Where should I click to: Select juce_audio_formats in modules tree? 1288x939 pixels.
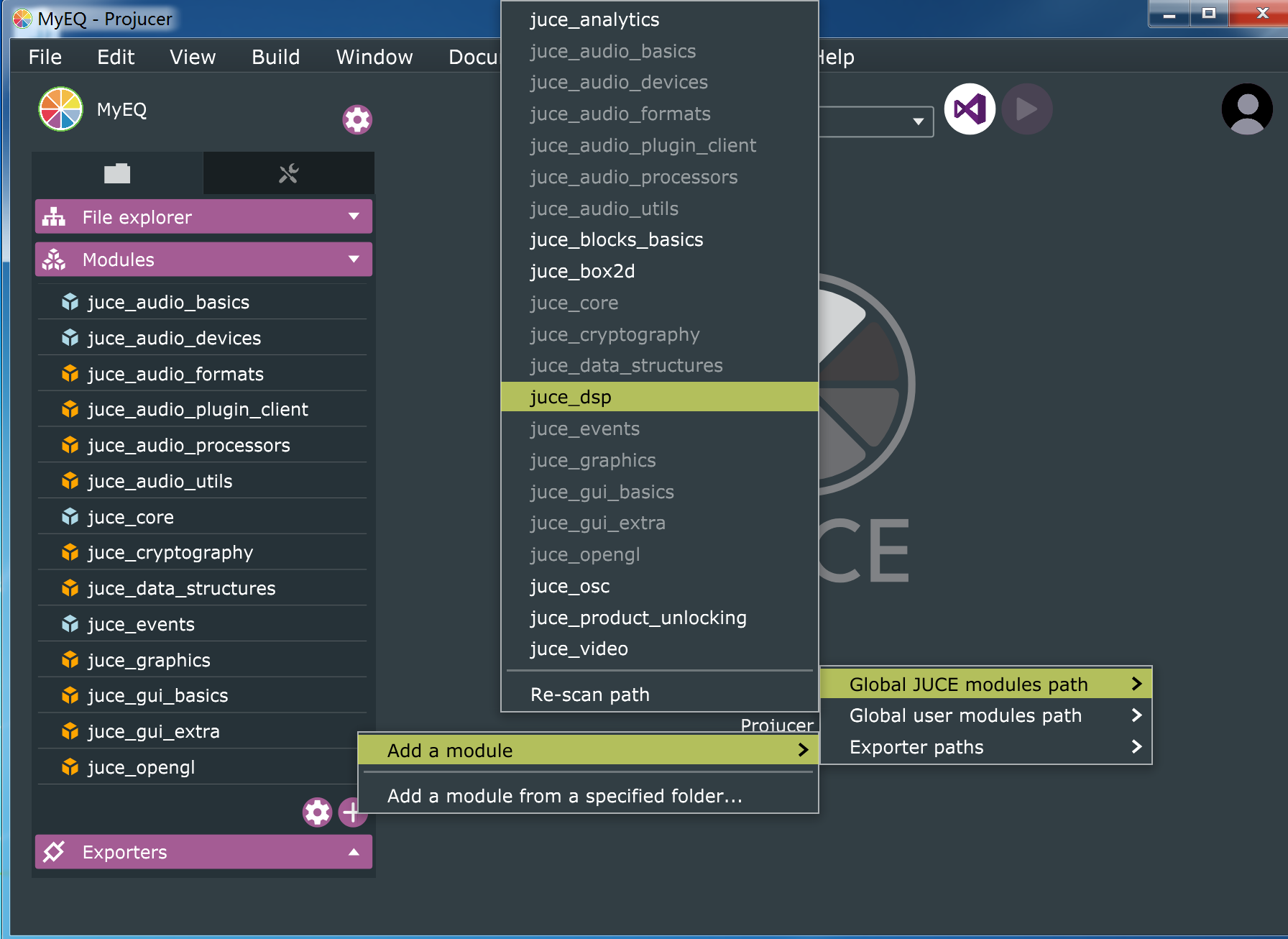(175, 374)
